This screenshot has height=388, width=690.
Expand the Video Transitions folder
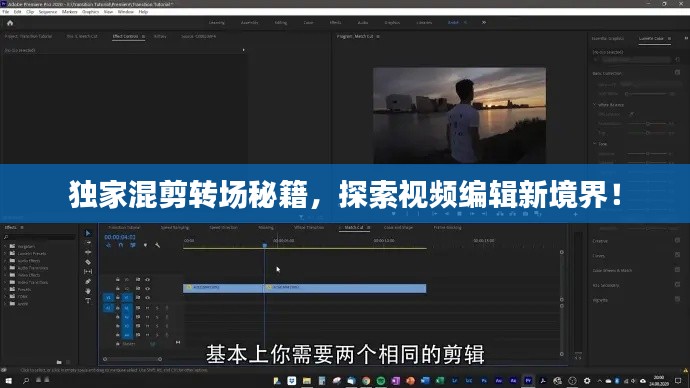point(5,282)
